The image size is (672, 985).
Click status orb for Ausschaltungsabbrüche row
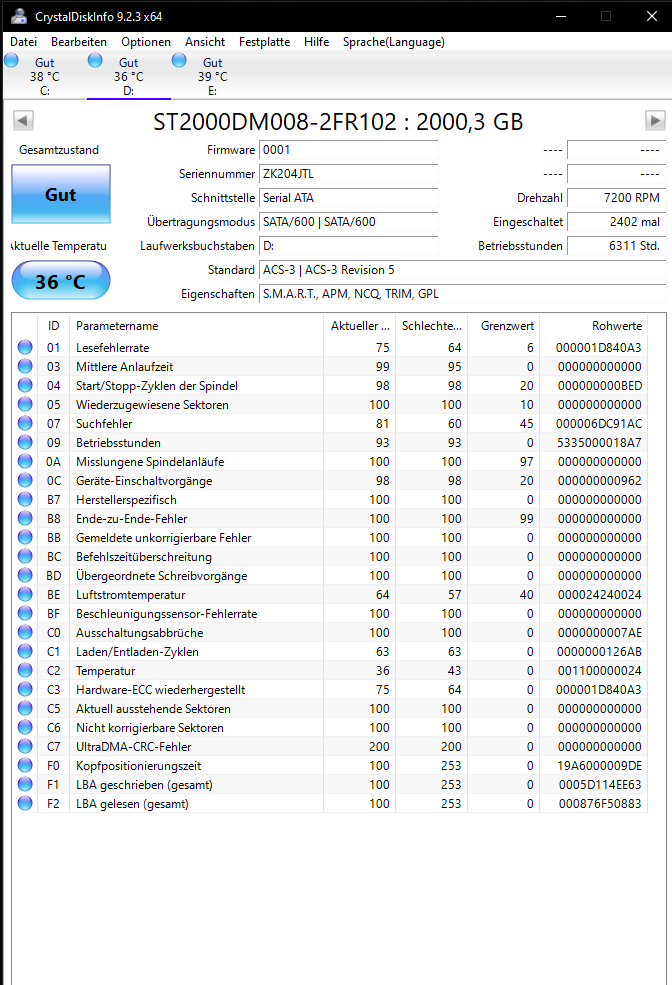(25, 633)
